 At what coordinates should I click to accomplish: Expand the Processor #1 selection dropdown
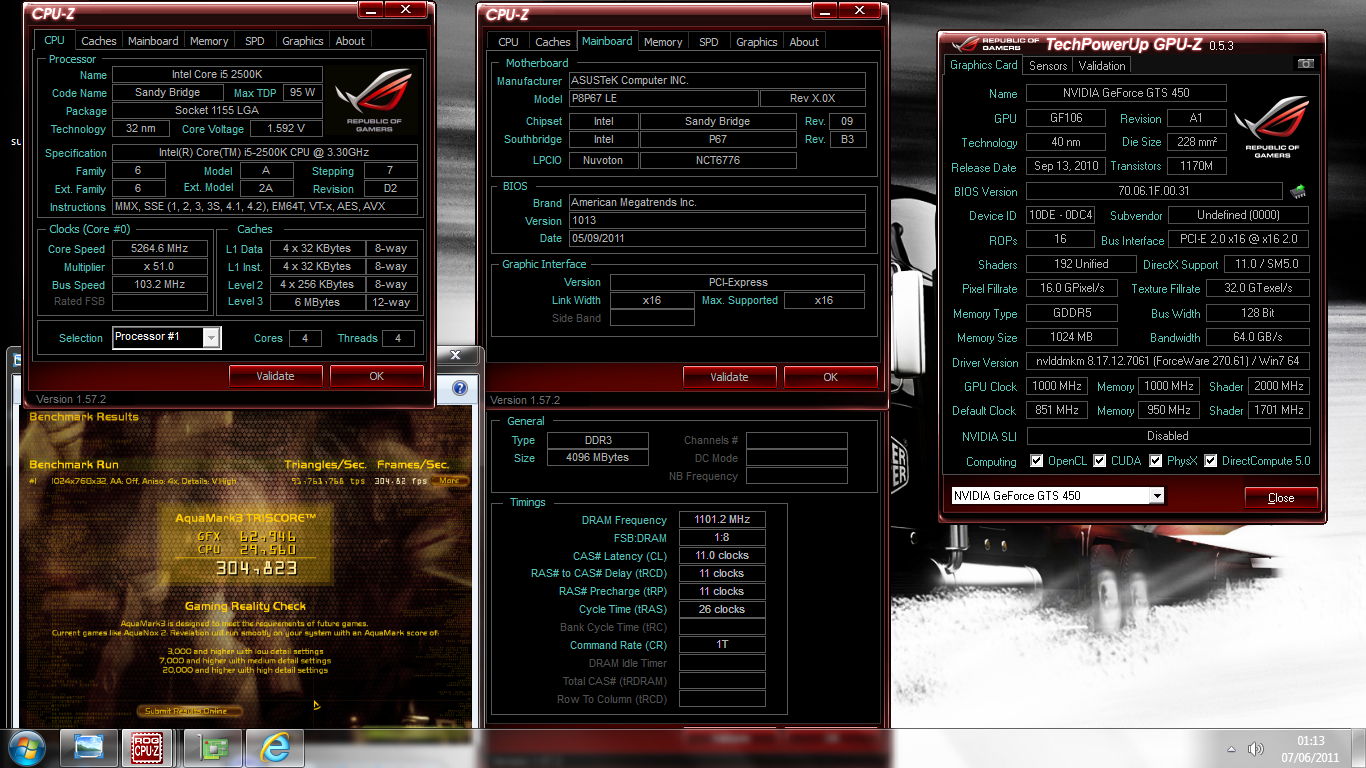(x=211, y=338)
